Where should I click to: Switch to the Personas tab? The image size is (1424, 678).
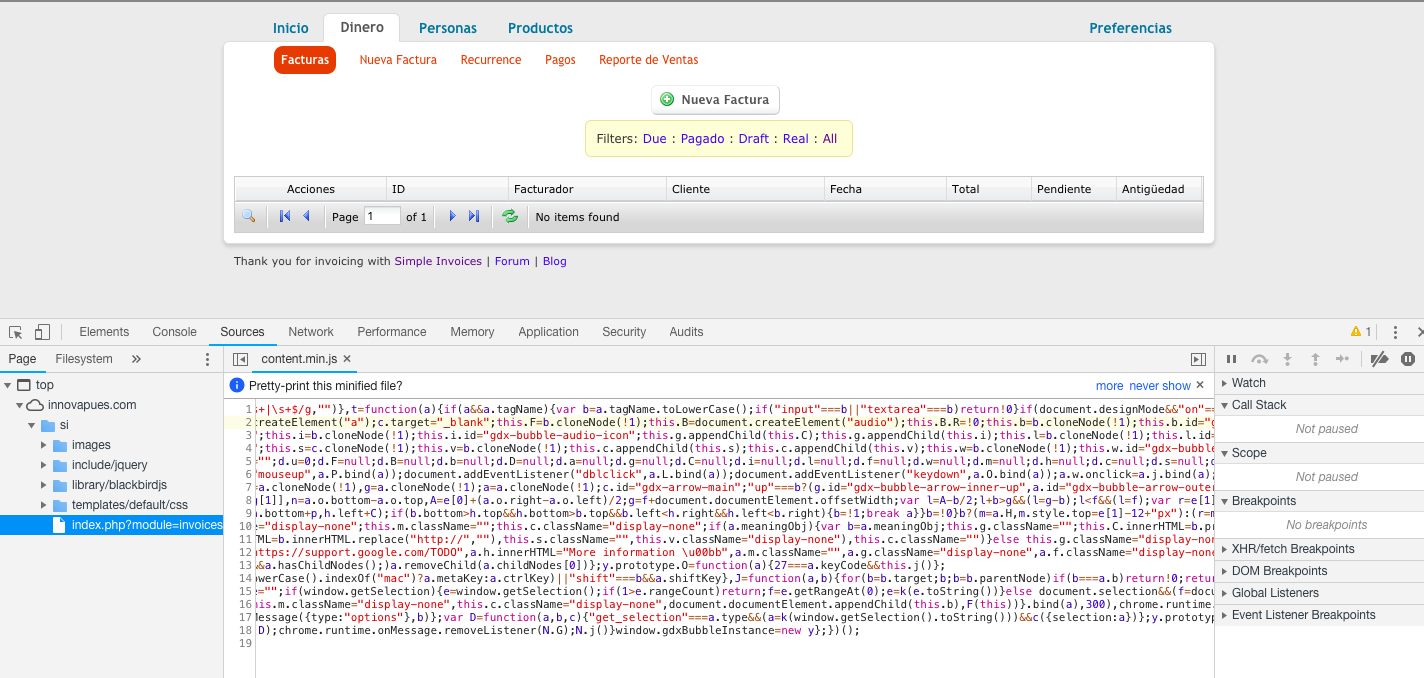[448, 28]
